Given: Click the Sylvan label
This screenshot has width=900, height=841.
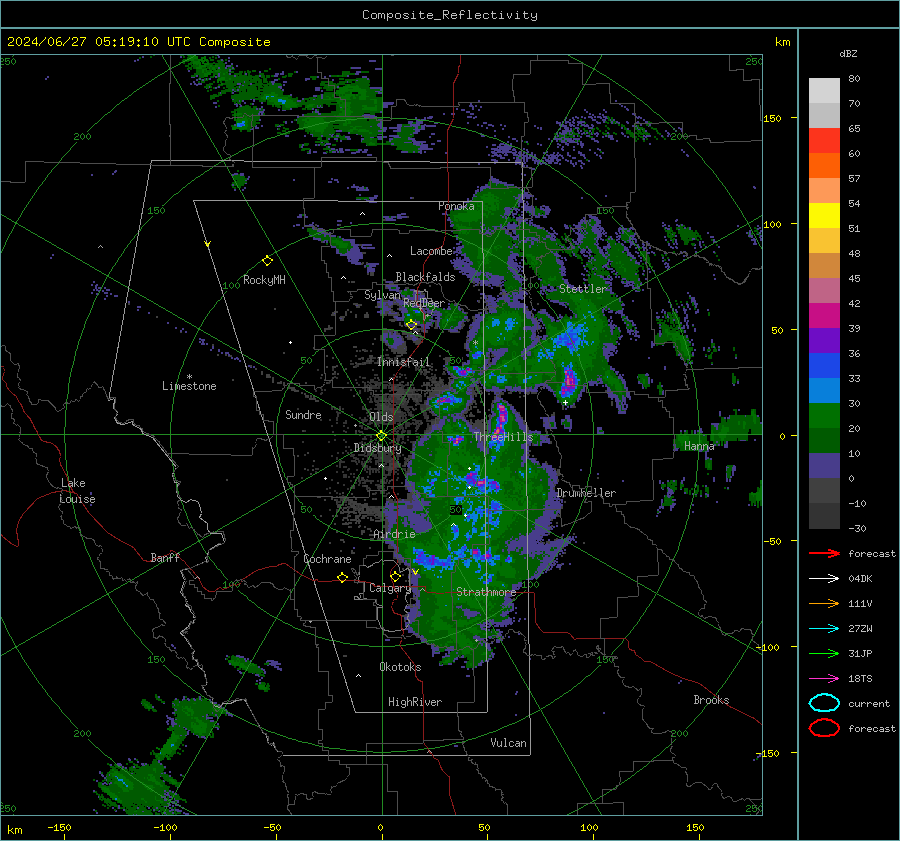Looking at the screenshot, I should 382,294.
